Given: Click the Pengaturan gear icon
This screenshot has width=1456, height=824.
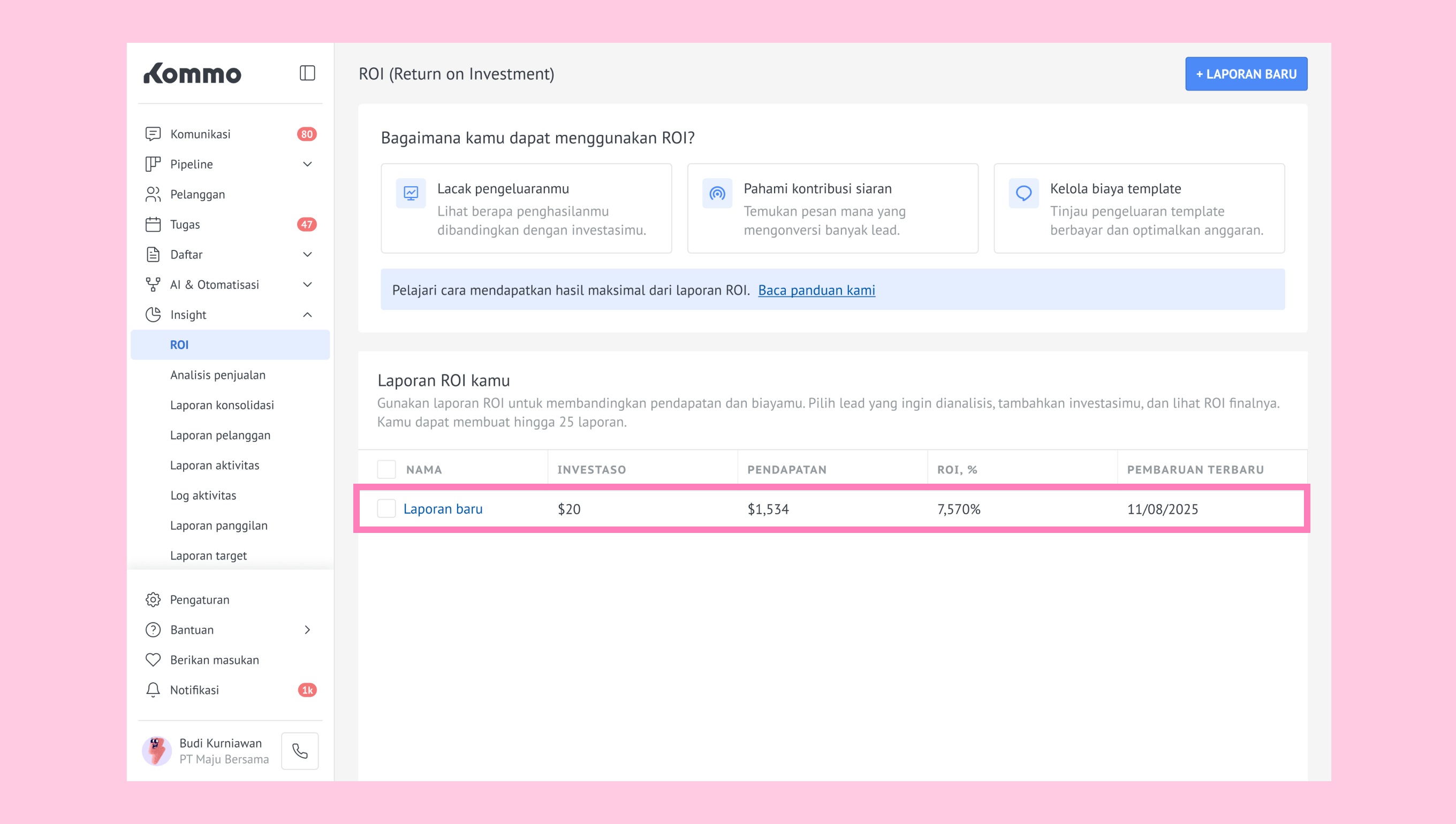Looking at the screenshot, I should coord(153,600).
